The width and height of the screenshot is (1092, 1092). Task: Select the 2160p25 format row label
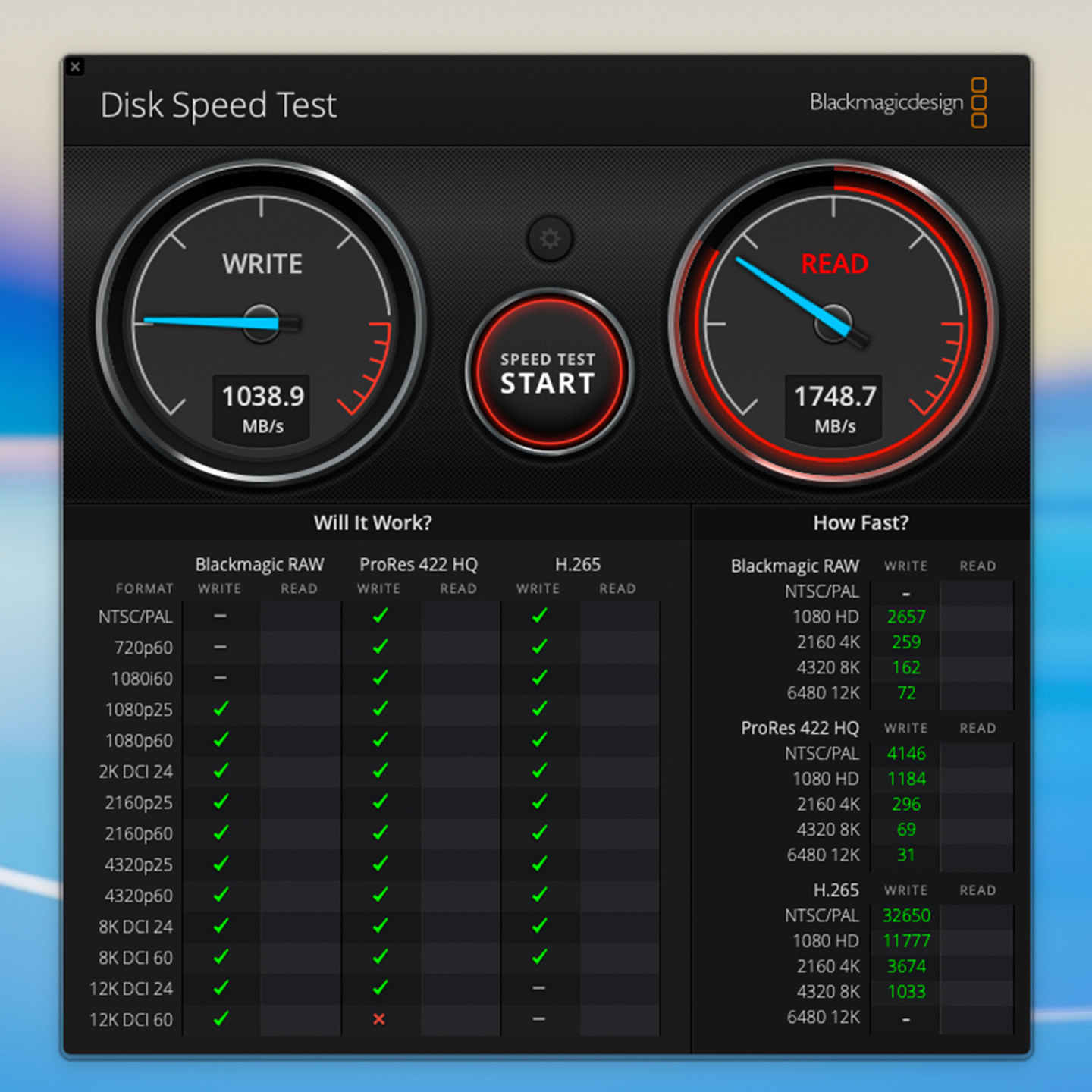139,803
